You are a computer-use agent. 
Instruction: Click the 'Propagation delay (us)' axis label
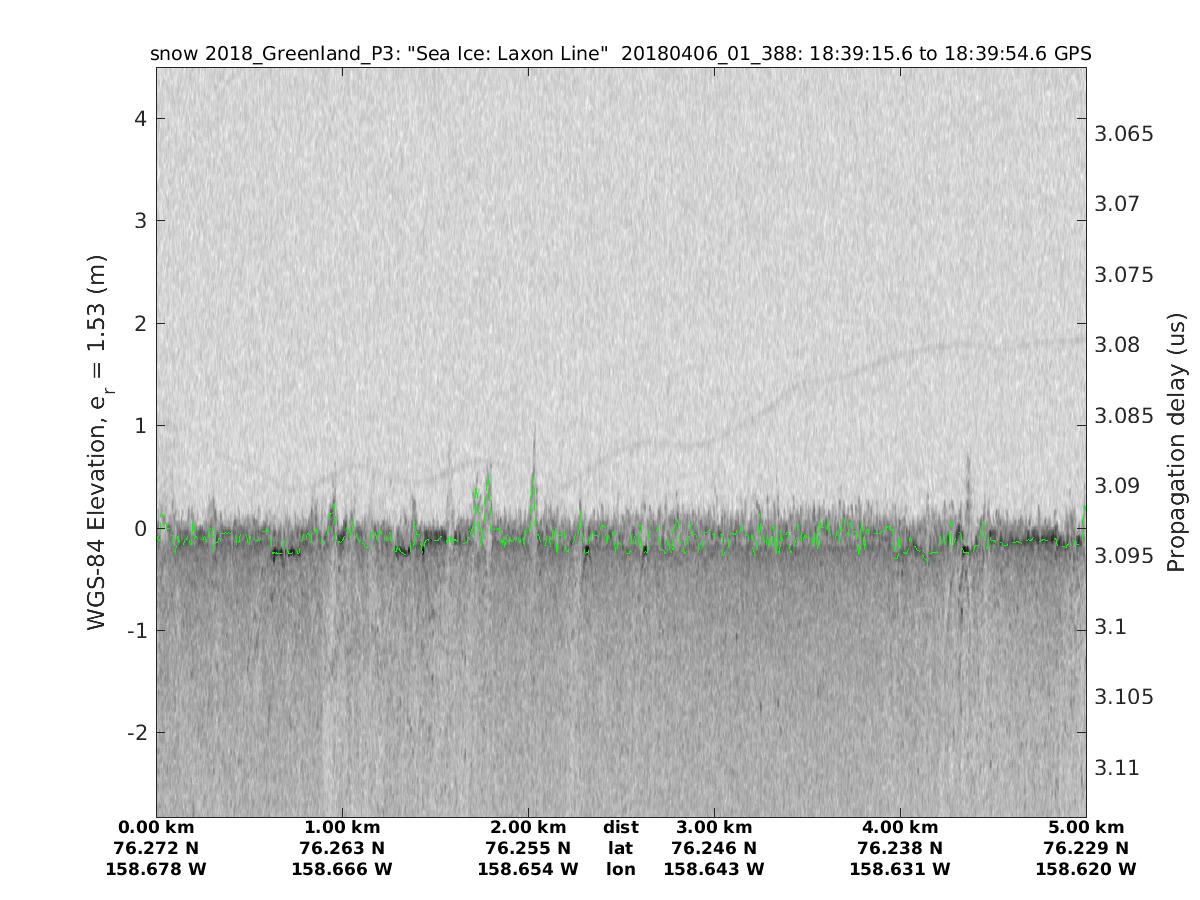[x=1175, y=442]
